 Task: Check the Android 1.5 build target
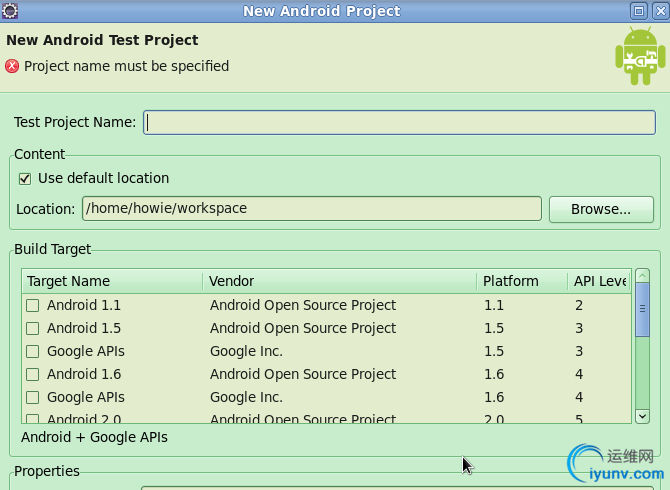pos(32,329)
